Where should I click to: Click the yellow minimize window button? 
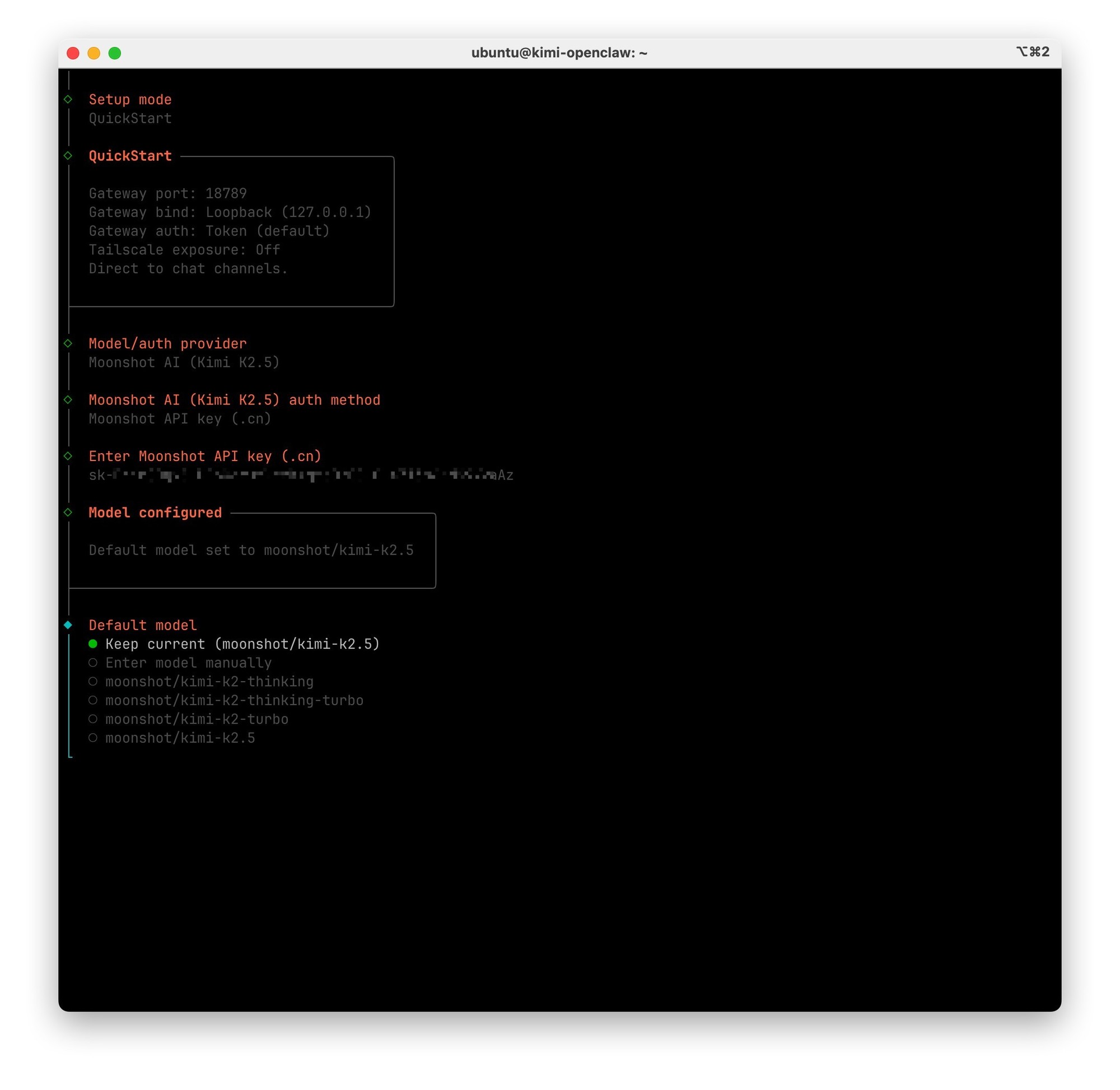(x=94, y=53)
